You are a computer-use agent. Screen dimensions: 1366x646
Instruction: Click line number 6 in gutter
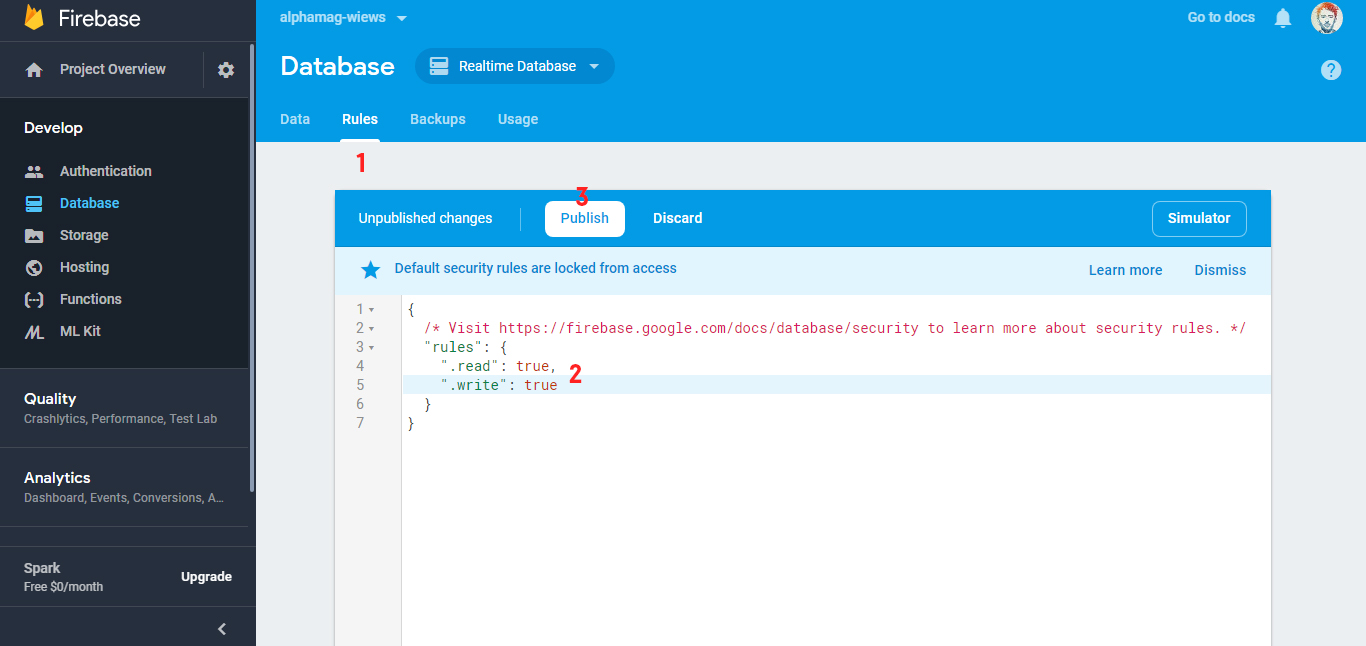(x=360, y=404)
